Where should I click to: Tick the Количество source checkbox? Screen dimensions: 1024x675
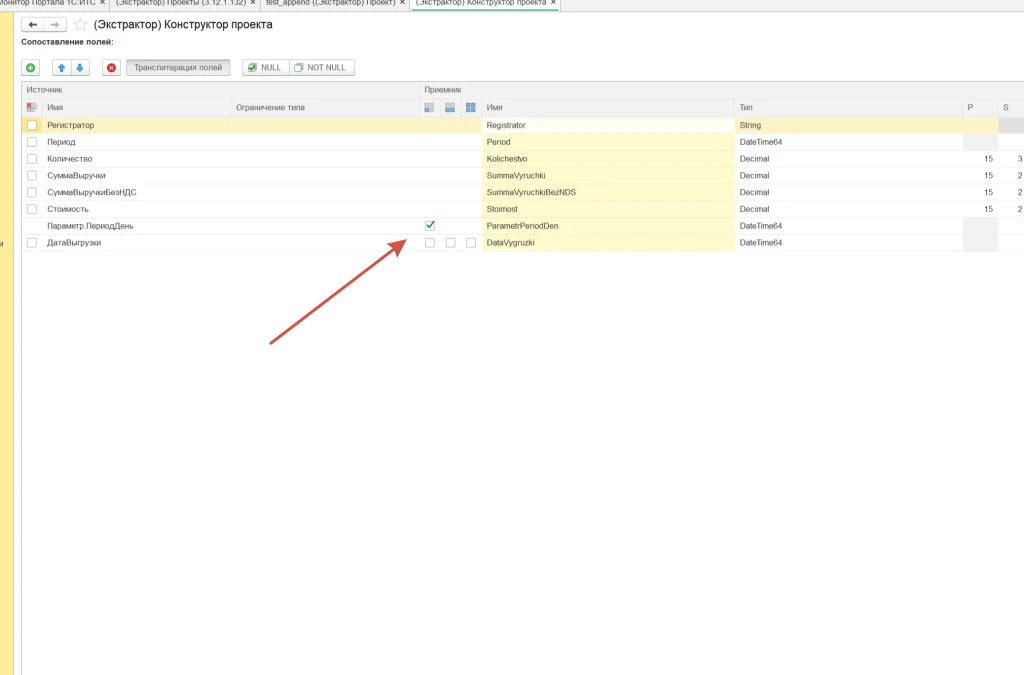click(x=32, y=159)
